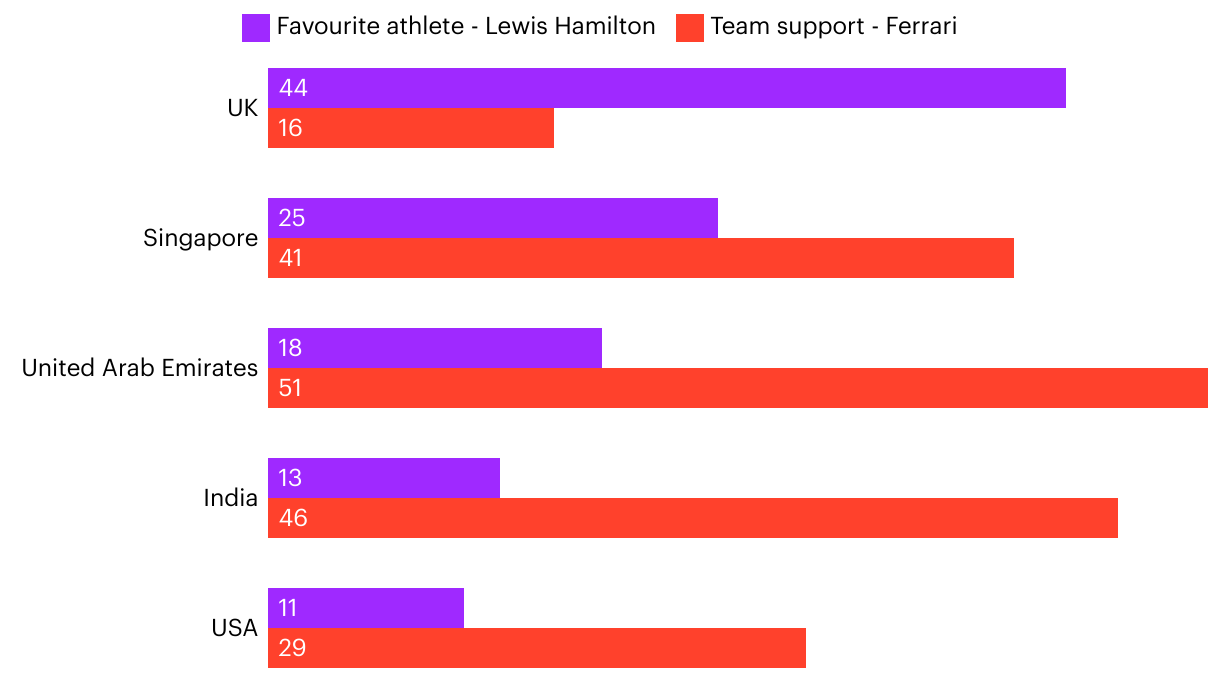Click the India axis label
The height and width of the screenshot is (680, 1220).
click(230, 498)
